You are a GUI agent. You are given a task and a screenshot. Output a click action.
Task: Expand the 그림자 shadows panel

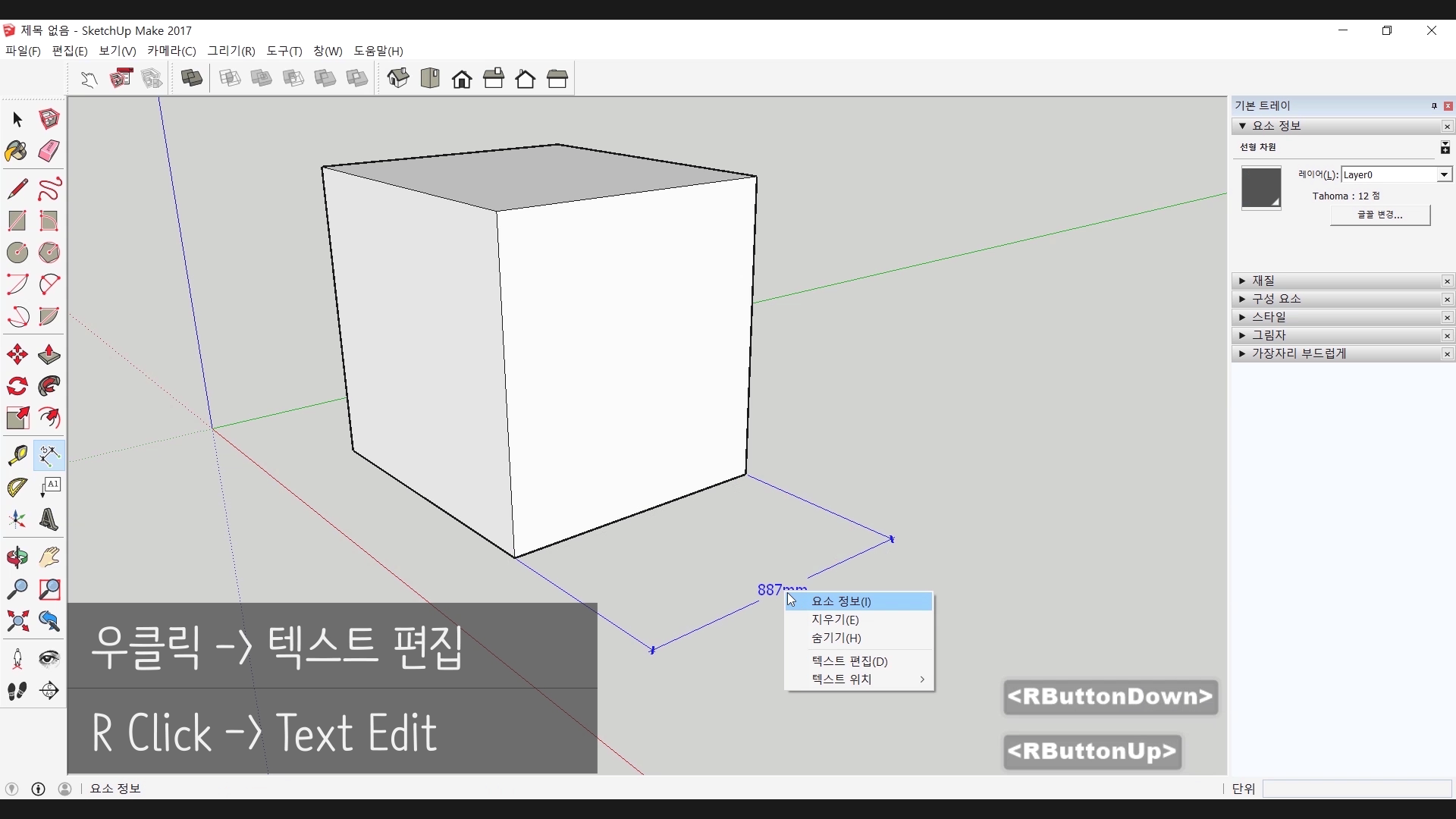coord(1268,335)
